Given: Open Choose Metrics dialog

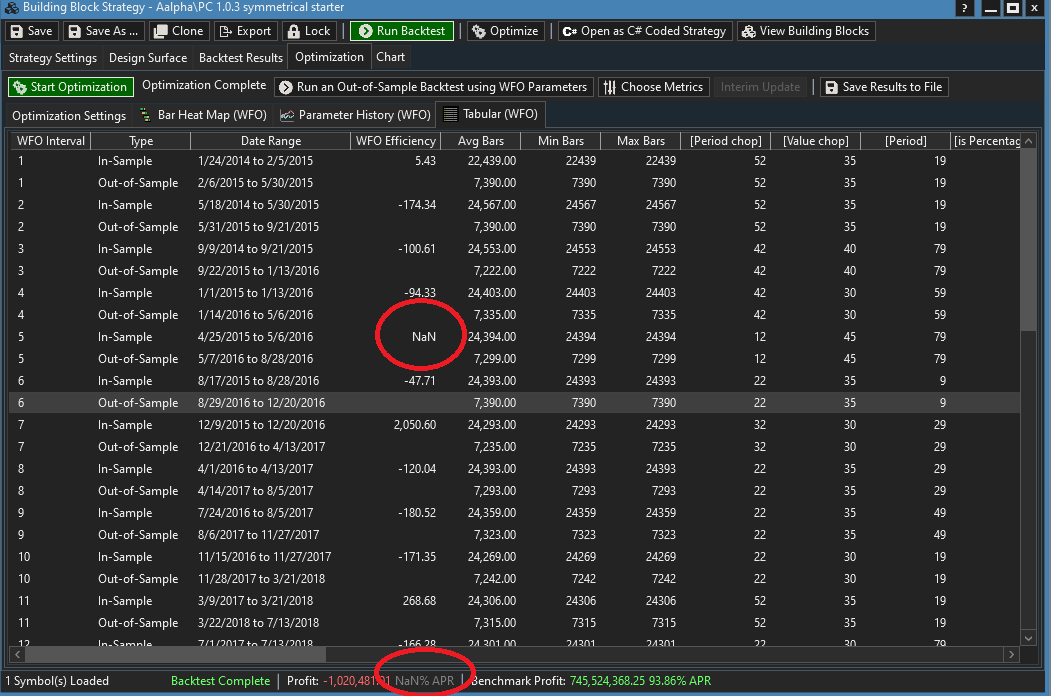Looking at the screenshot, I should [x=653, y=87].
